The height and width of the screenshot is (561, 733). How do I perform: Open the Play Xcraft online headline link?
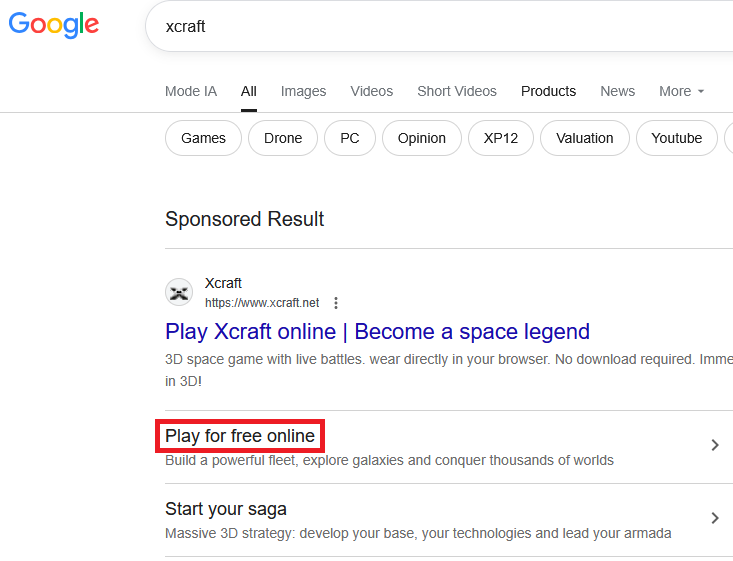click(x=377, y=331)
